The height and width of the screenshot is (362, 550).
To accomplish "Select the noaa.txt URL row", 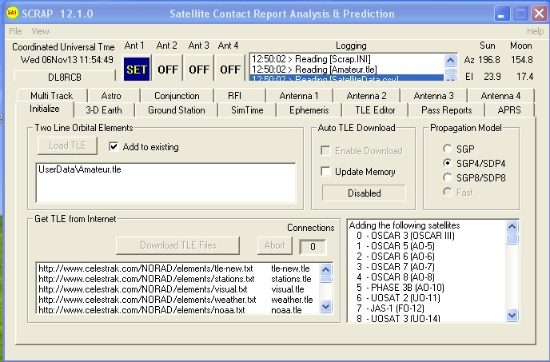I will tap(178, 309).
